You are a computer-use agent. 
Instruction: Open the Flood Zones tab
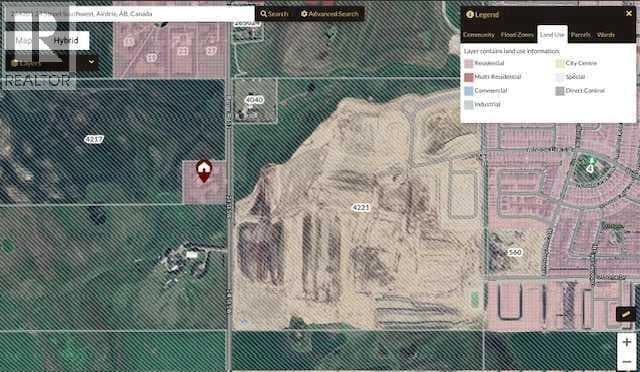tap(517, 35)
